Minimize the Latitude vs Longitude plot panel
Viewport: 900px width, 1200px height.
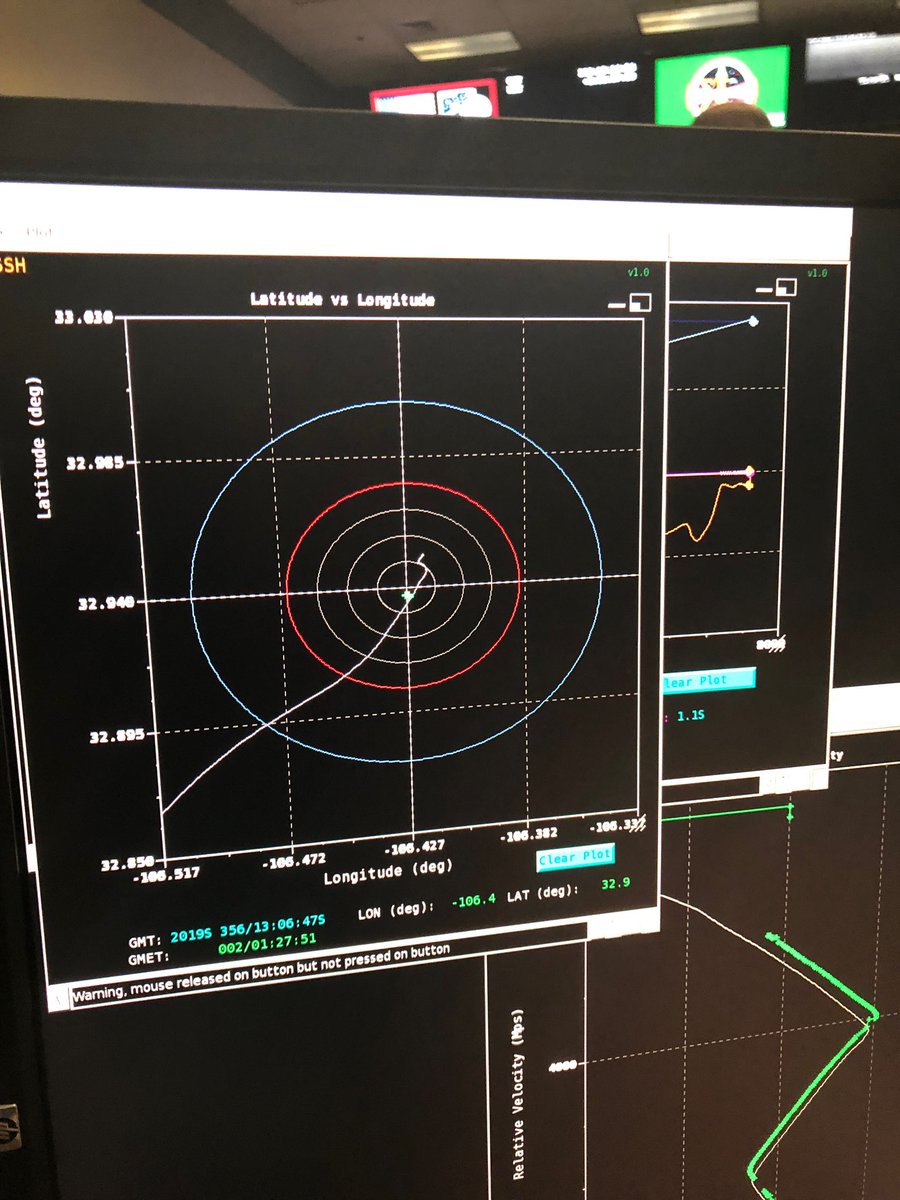coord(616,304)
